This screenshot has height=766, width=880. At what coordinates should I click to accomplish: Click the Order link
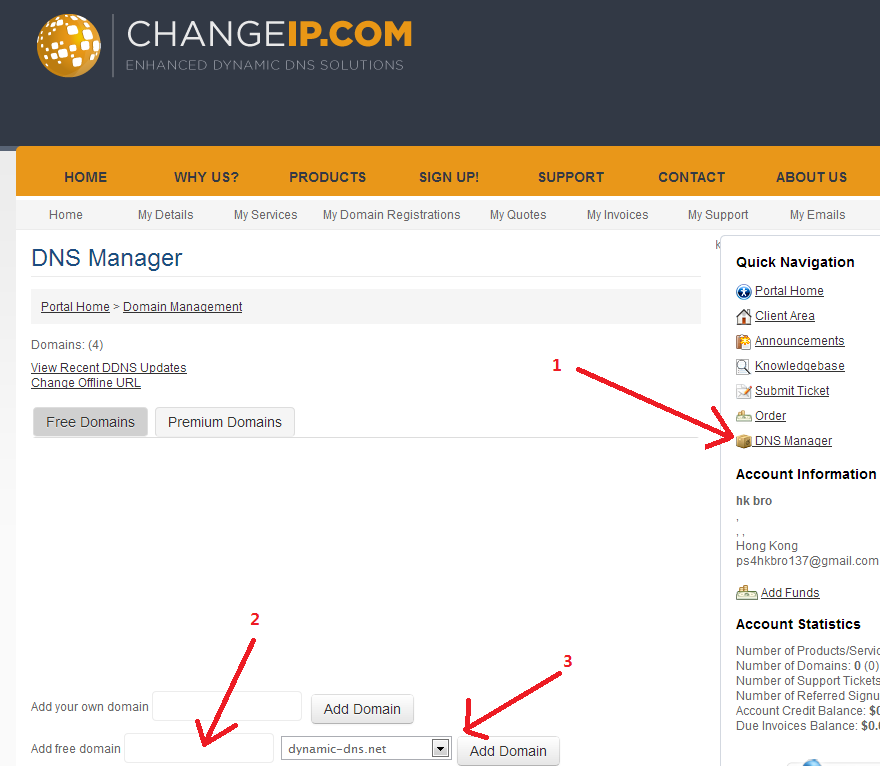point(770,416)
